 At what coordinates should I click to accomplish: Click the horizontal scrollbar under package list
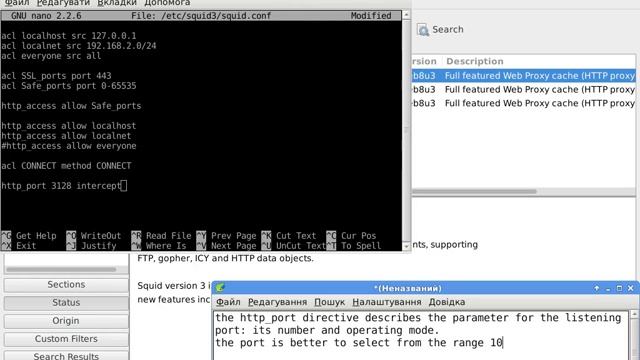(474, 191)
